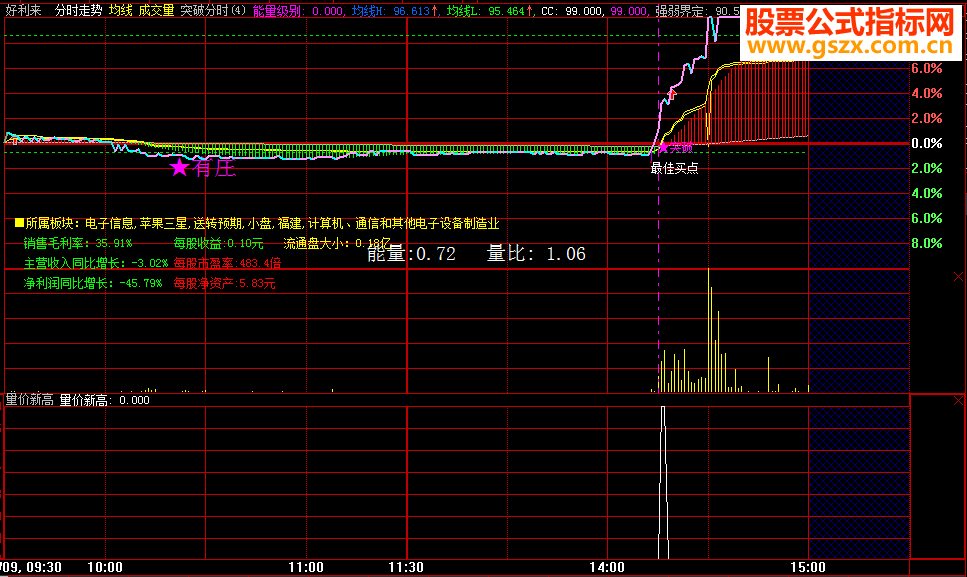
Task: Click the green 6.0% lower axis label
Action: click(x=927, y=218)
